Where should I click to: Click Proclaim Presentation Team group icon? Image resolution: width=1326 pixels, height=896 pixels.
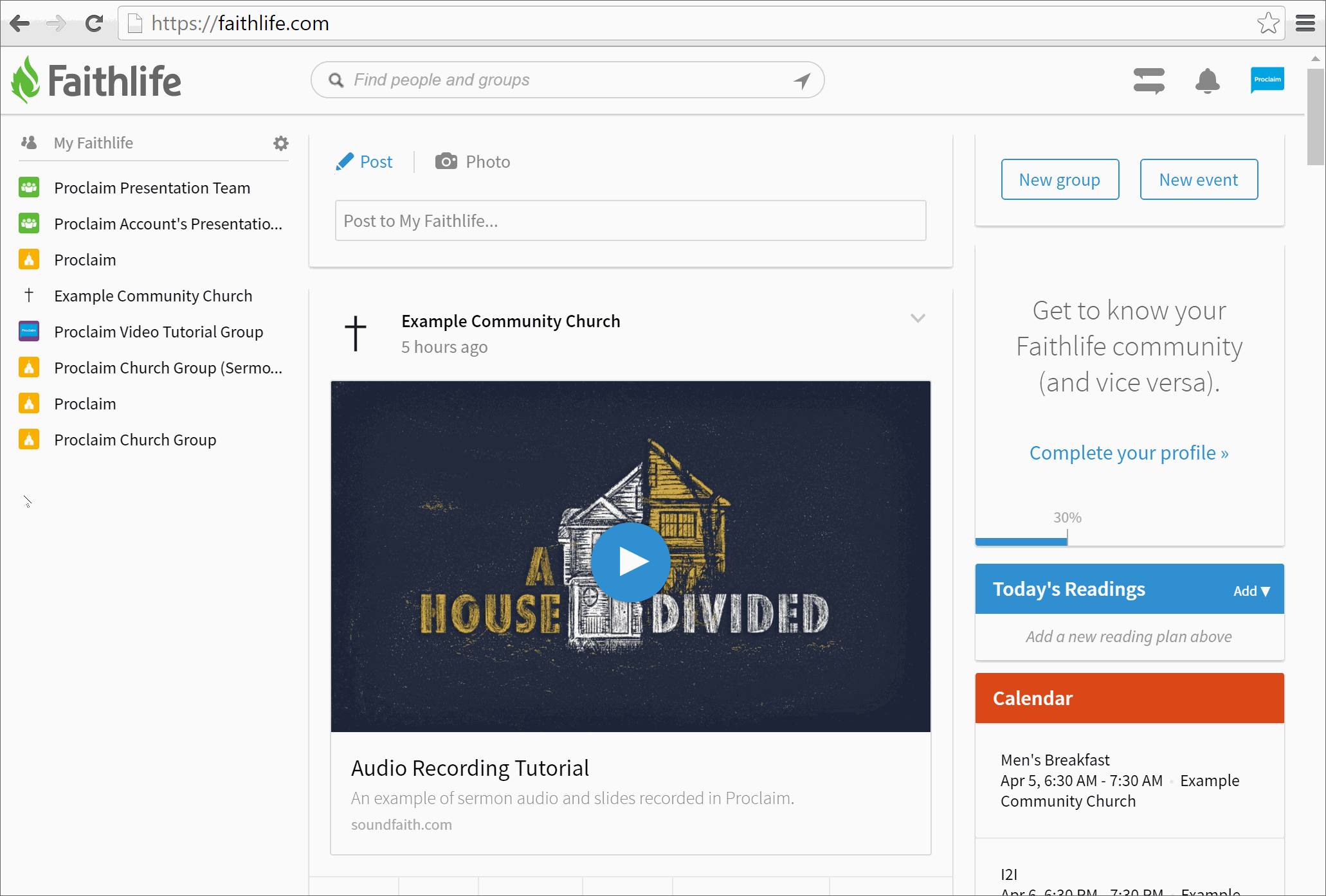[29, 188]
